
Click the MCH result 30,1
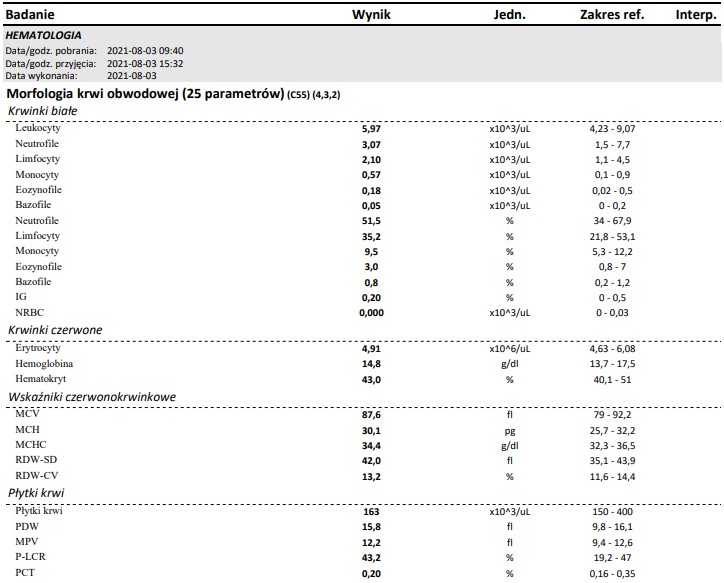(x=371, y=431)
